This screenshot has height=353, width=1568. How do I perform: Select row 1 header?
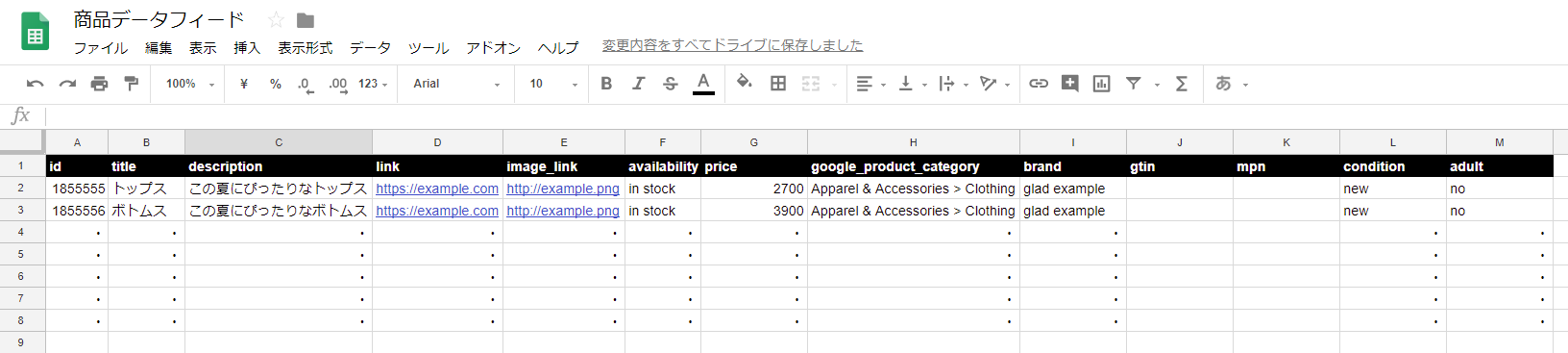22,165
